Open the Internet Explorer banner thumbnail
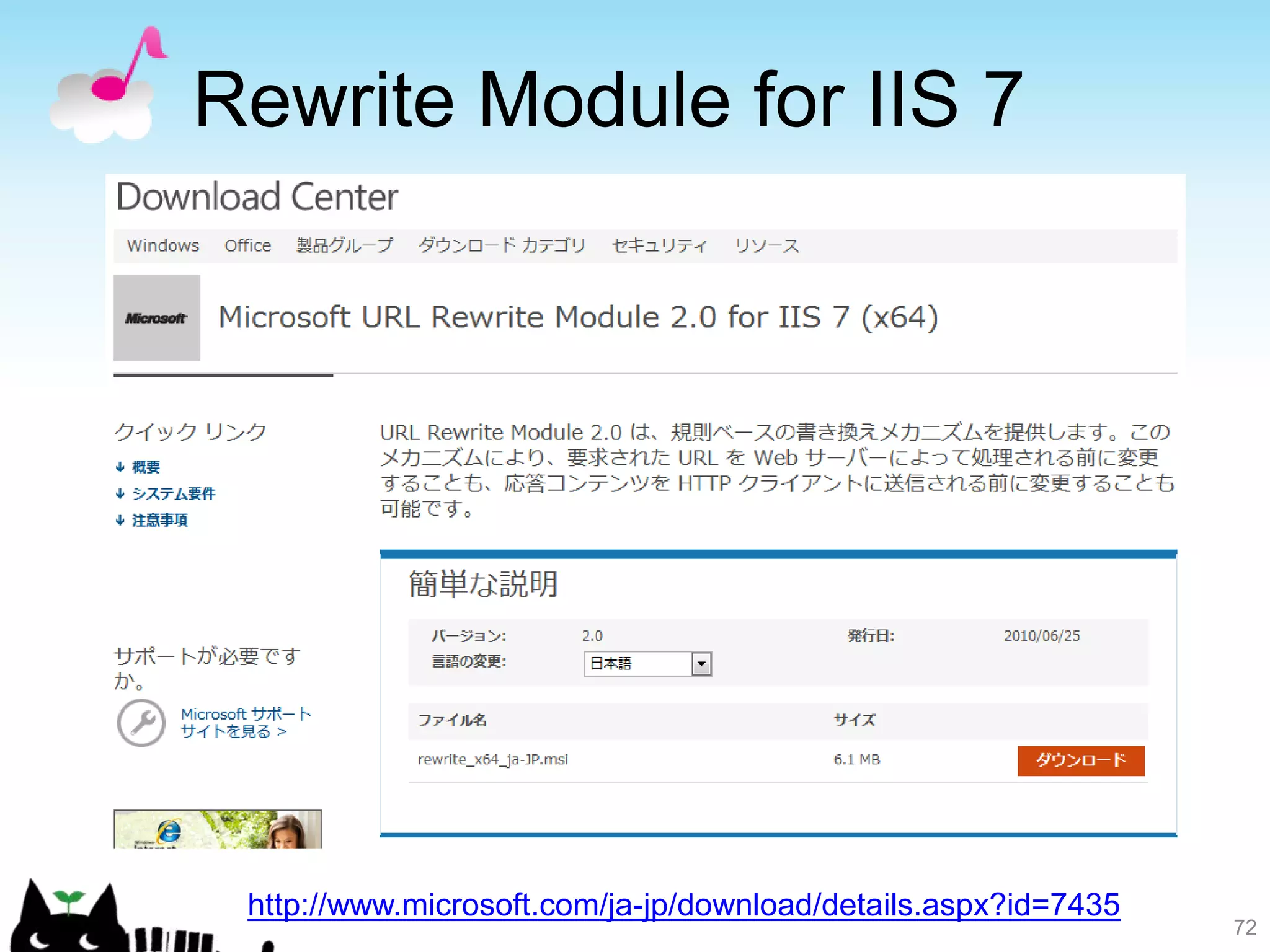1270x952 pixels. 218,829
